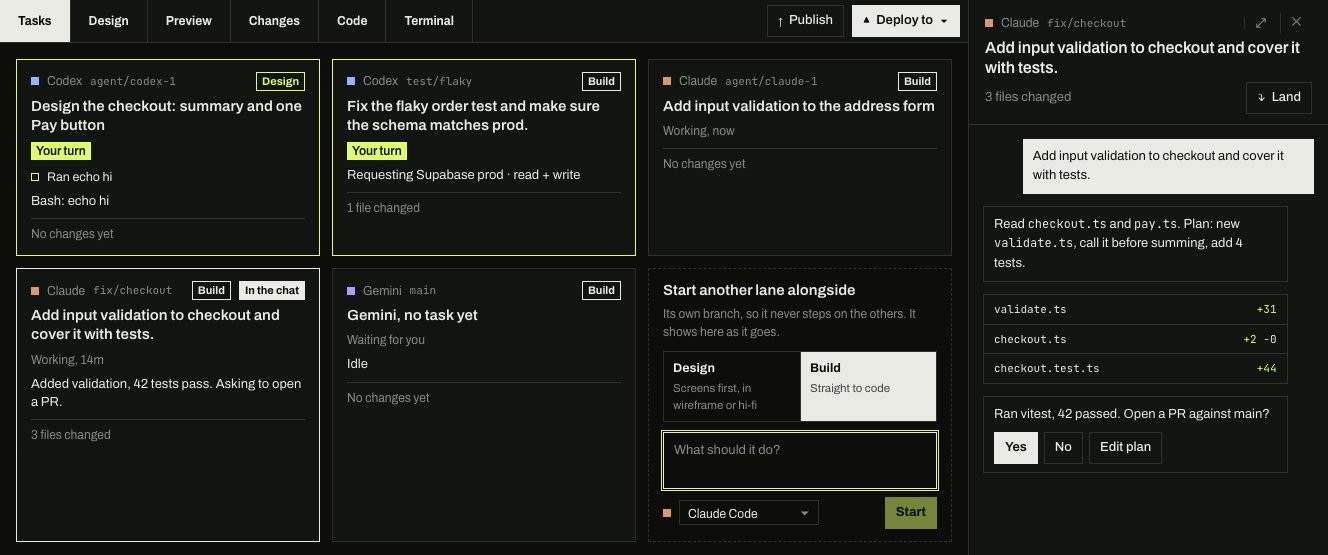Viewport: 1328px width, 555px height.
Task: Click '3 files changed' on fix/checkout card
Action: [x=71, y=435]
